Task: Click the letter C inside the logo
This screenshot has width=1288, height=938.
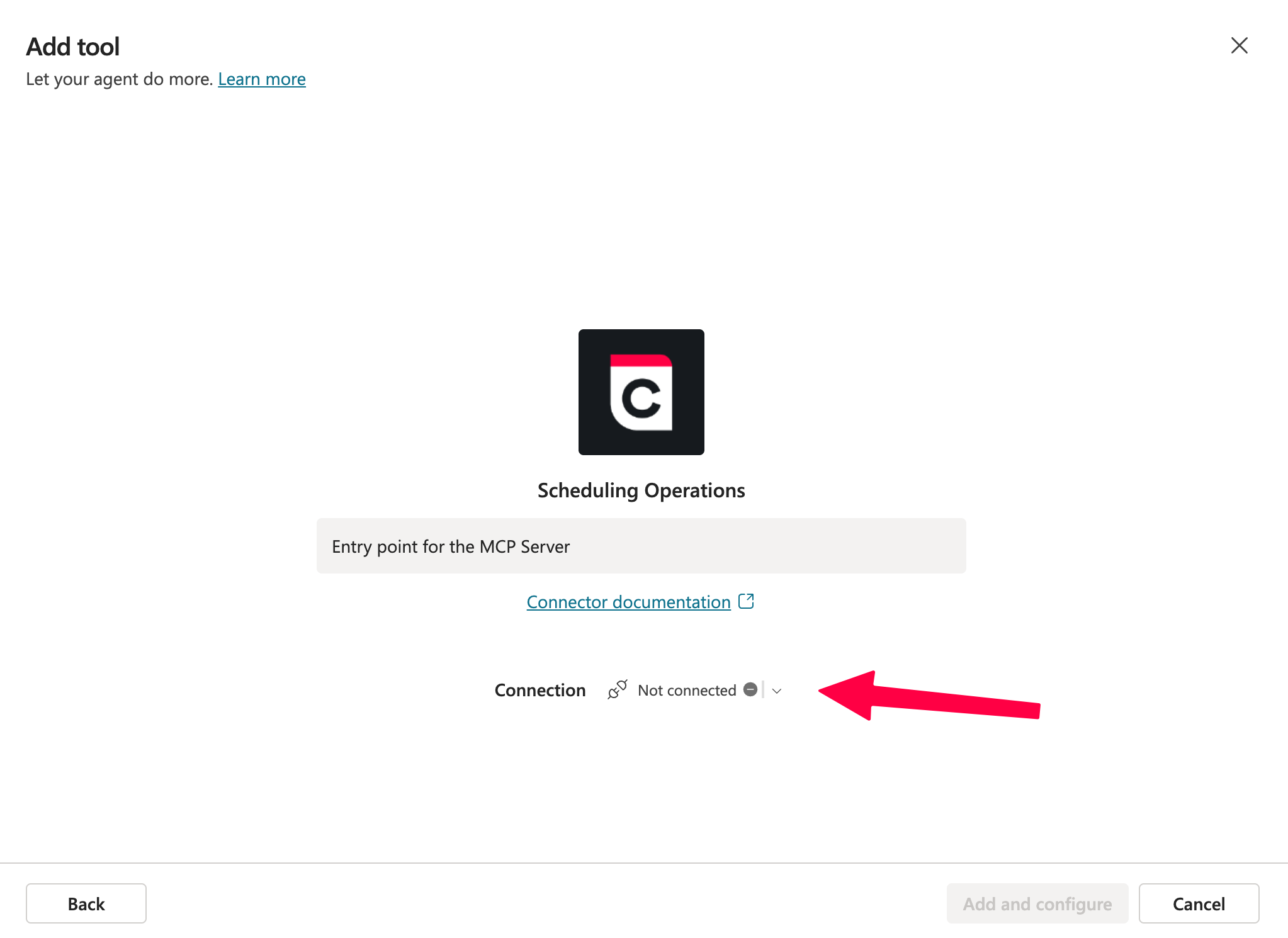Action: point(641,398)
